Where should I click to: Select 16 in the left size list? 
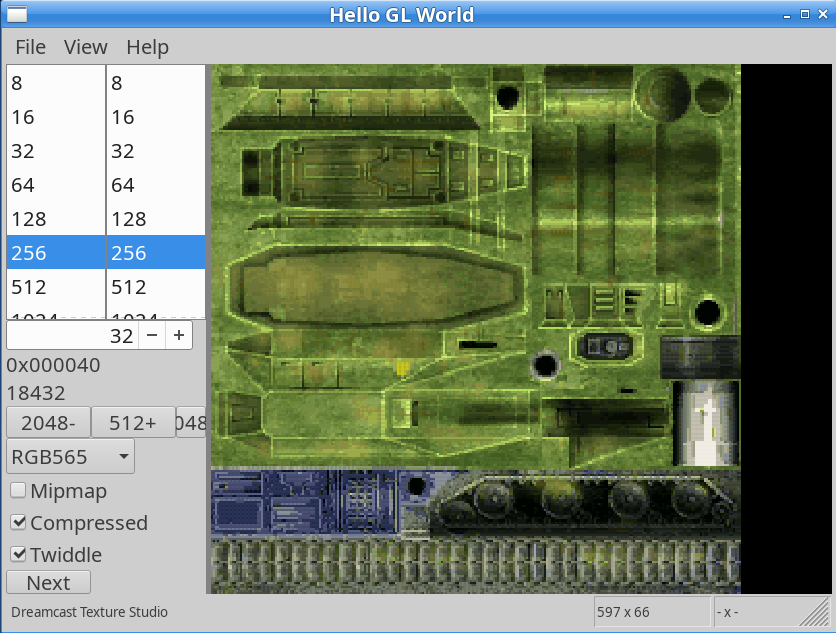click(x=56, y=117)
